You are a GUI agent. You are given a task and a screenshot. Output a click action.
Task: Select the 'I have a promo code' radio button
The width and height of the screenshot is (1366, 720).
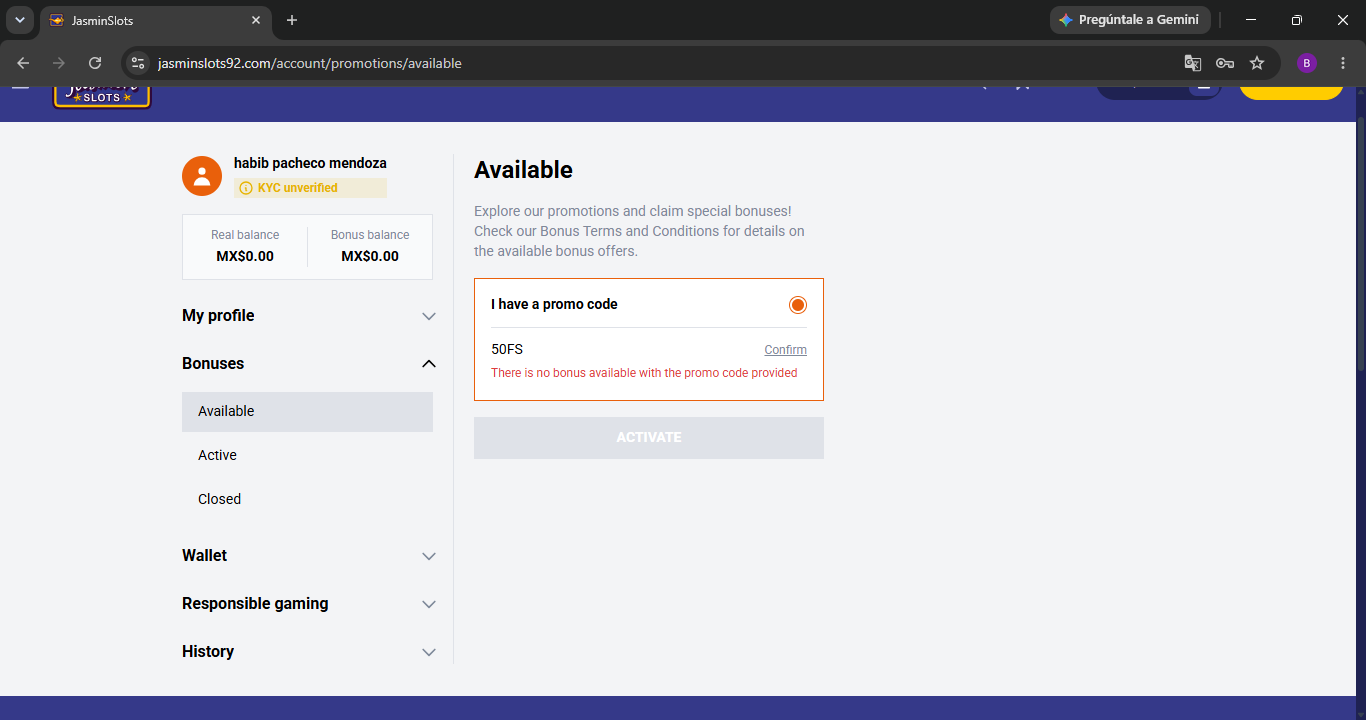coord(797,305)
